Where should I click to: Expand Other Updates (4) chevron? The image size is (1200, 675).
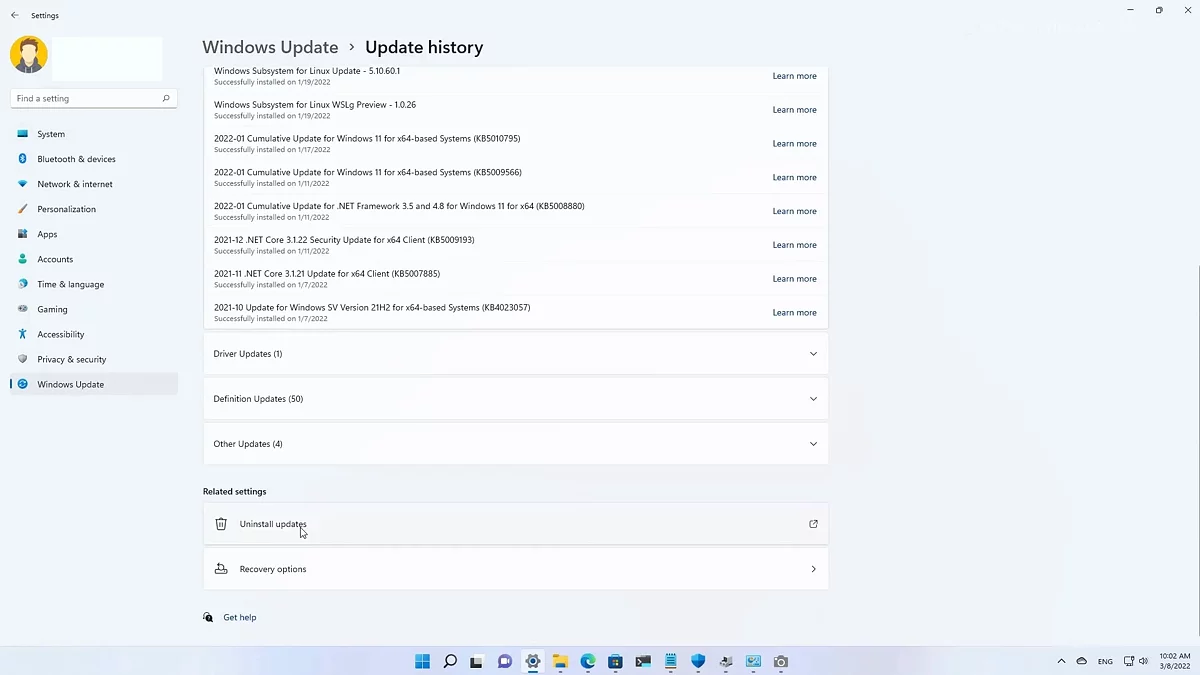point(813,444)
